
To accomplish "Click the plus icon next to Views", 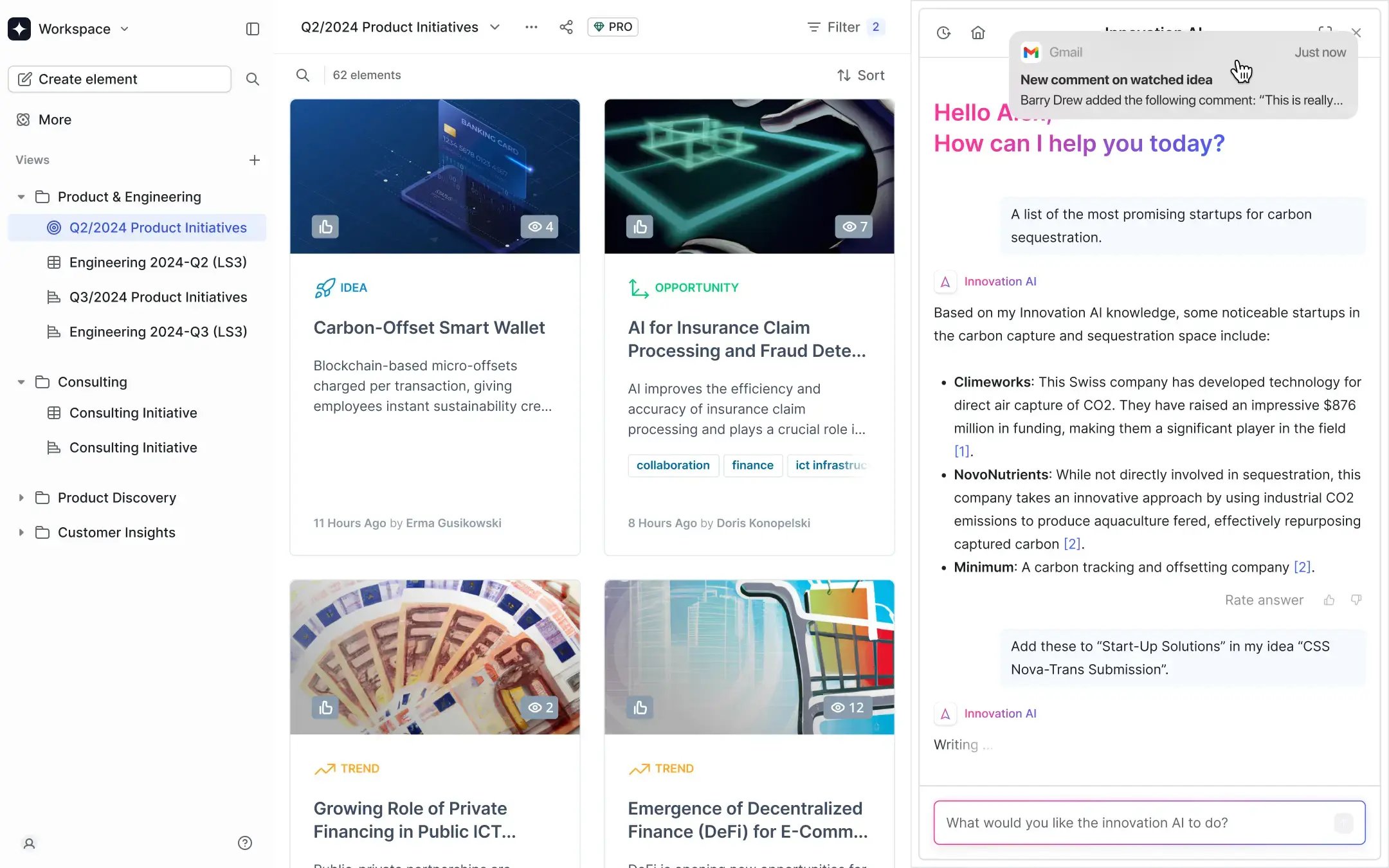I will (x=255, y=160).
